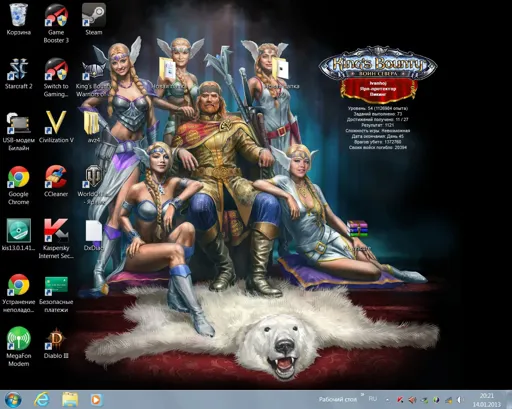Open Internet Explorer from the taskbar

(42, 400)
